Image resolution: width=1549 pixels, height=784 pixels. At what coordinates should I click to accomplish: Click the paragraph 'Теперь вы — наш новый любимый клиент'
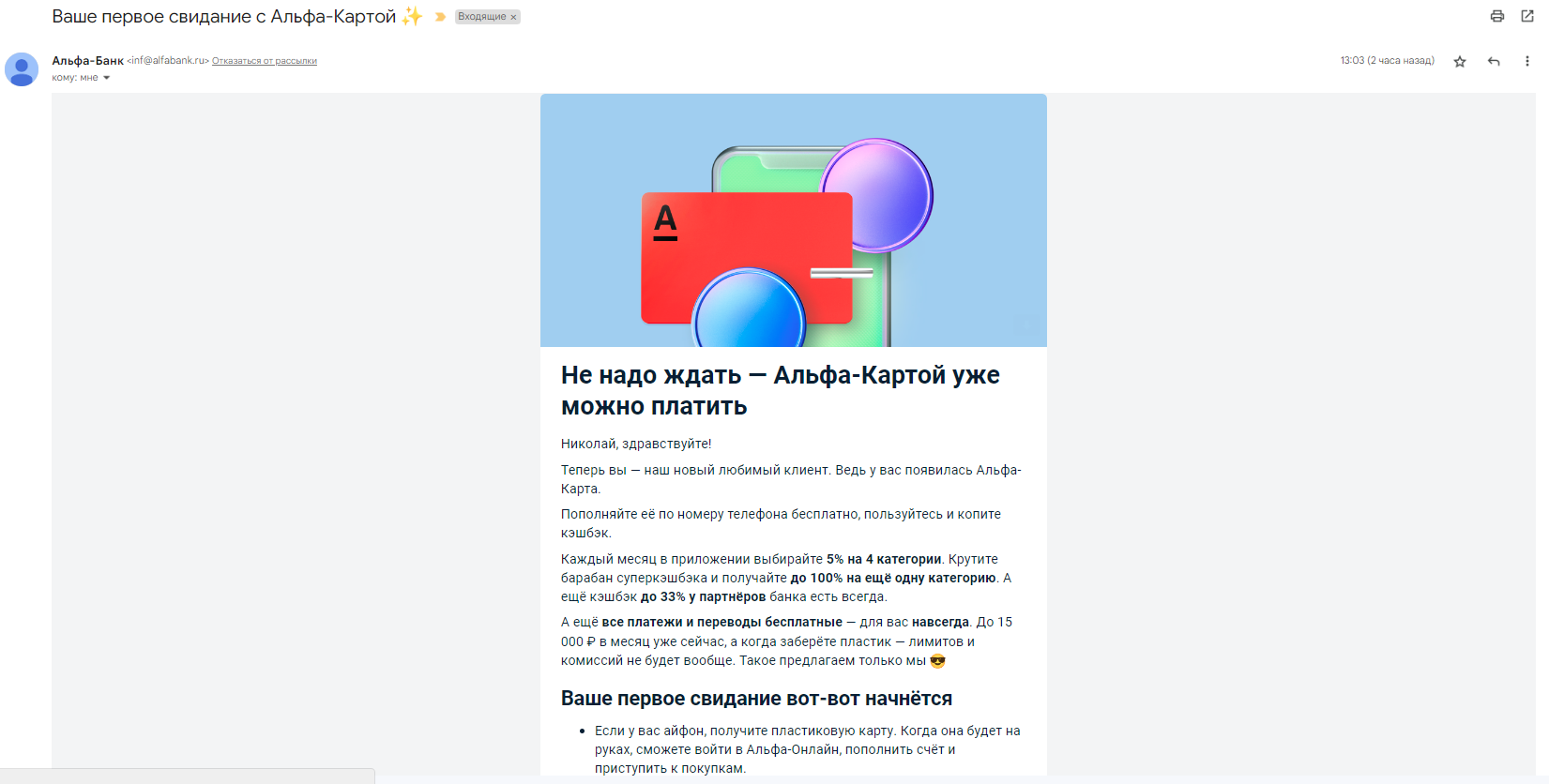(791, 479)
